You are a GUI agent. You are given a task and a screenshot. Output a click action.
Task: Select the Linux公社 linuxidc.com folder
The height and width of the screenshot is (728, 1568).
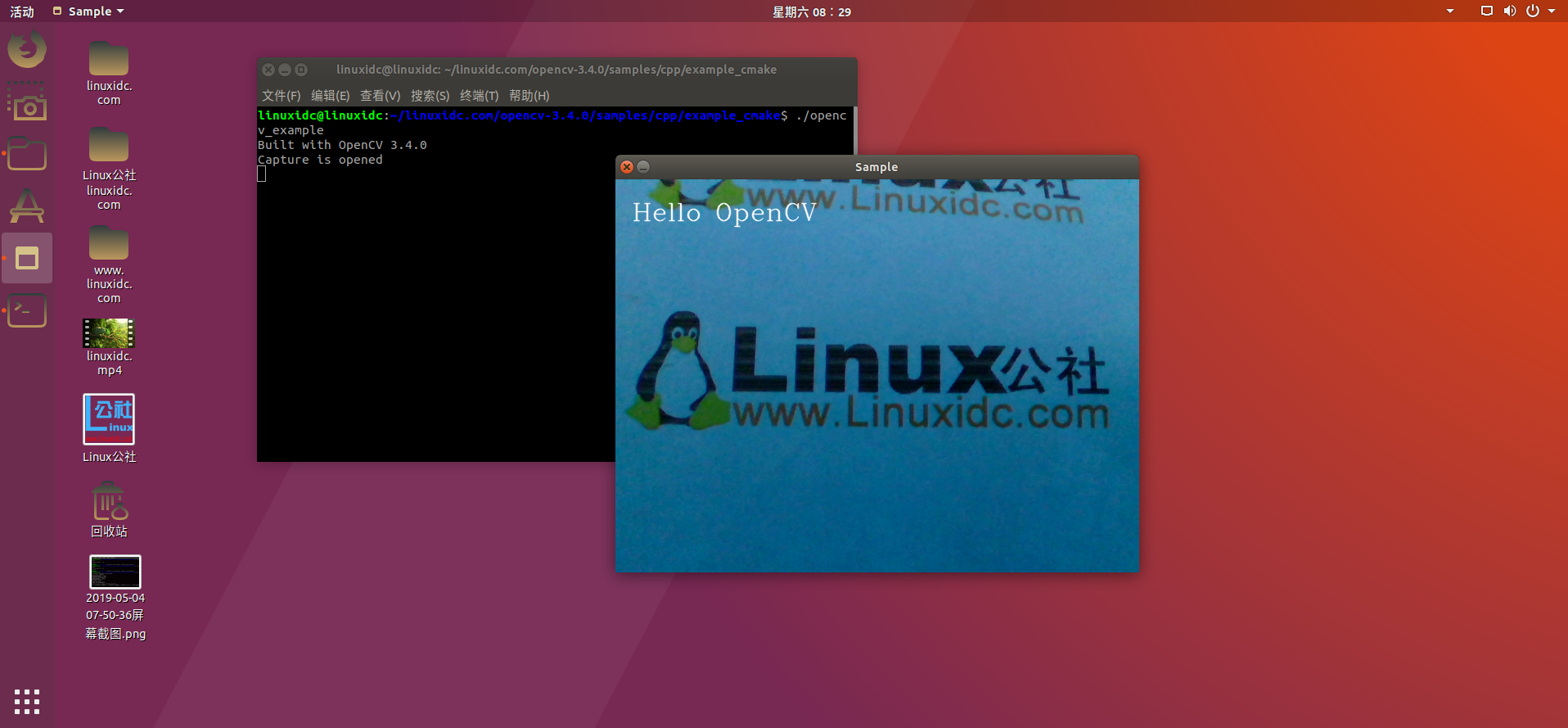tap(109, 170)
